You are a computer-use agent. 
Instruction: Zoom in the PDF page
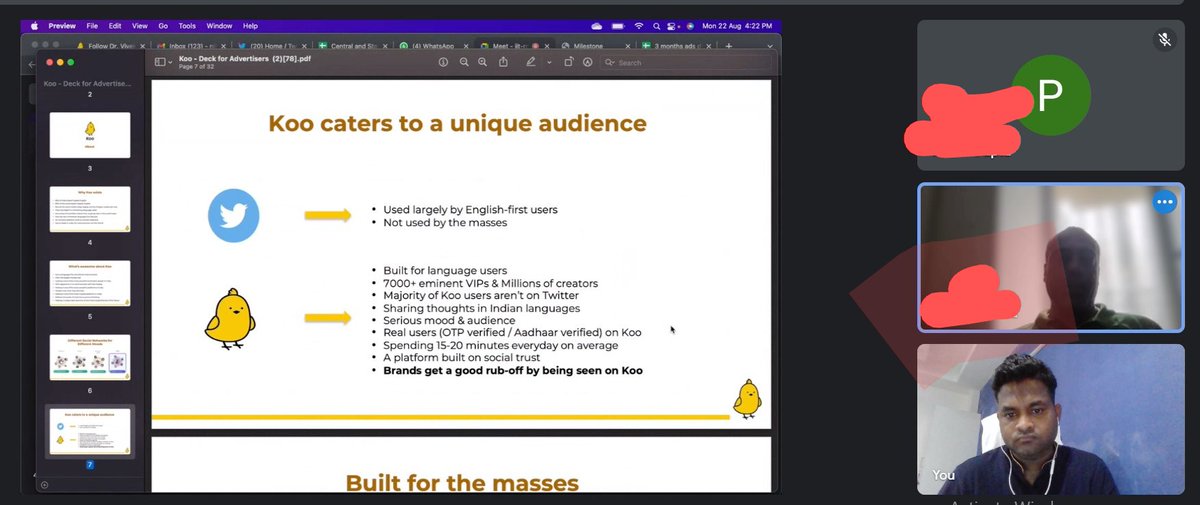(482, 62)
